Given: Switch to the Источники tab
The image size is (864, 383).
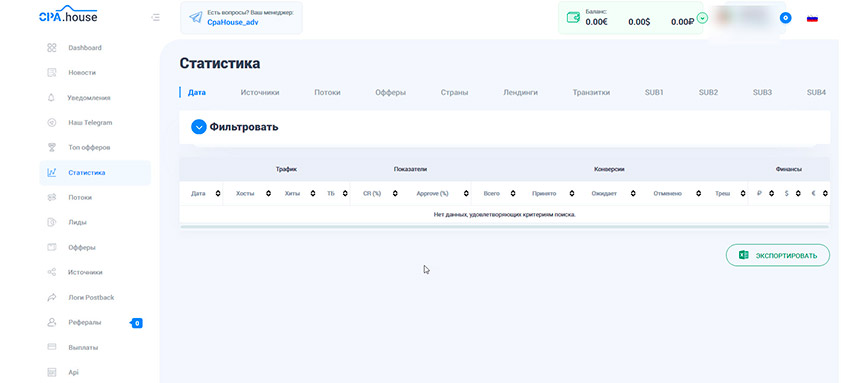Looking at the screenshot, I should click(260, 93).
